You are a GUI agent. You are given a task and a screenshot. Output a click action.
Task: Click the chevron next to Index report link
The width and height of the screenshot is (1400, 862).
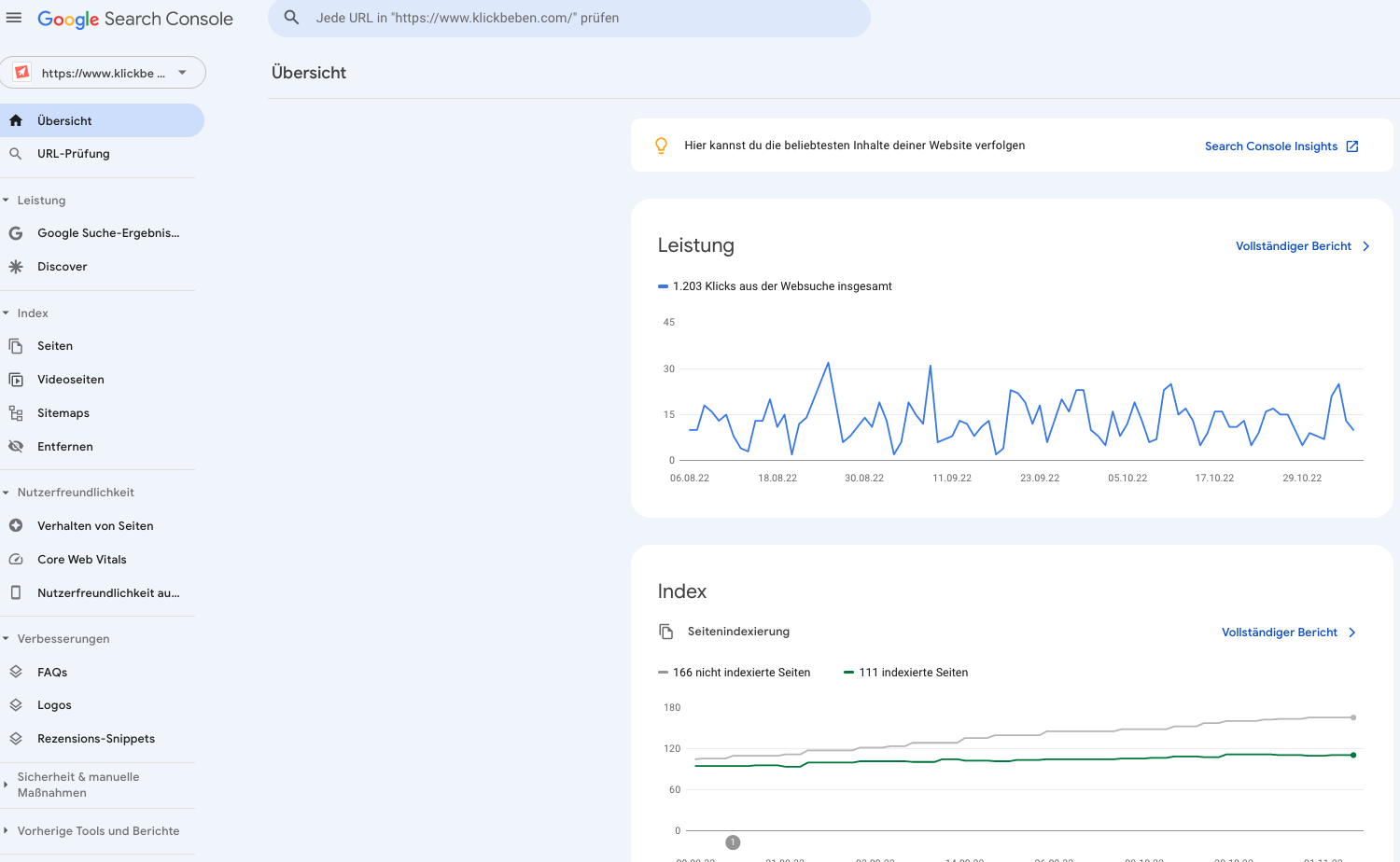pyautogui.click(x=1352, y=633)
